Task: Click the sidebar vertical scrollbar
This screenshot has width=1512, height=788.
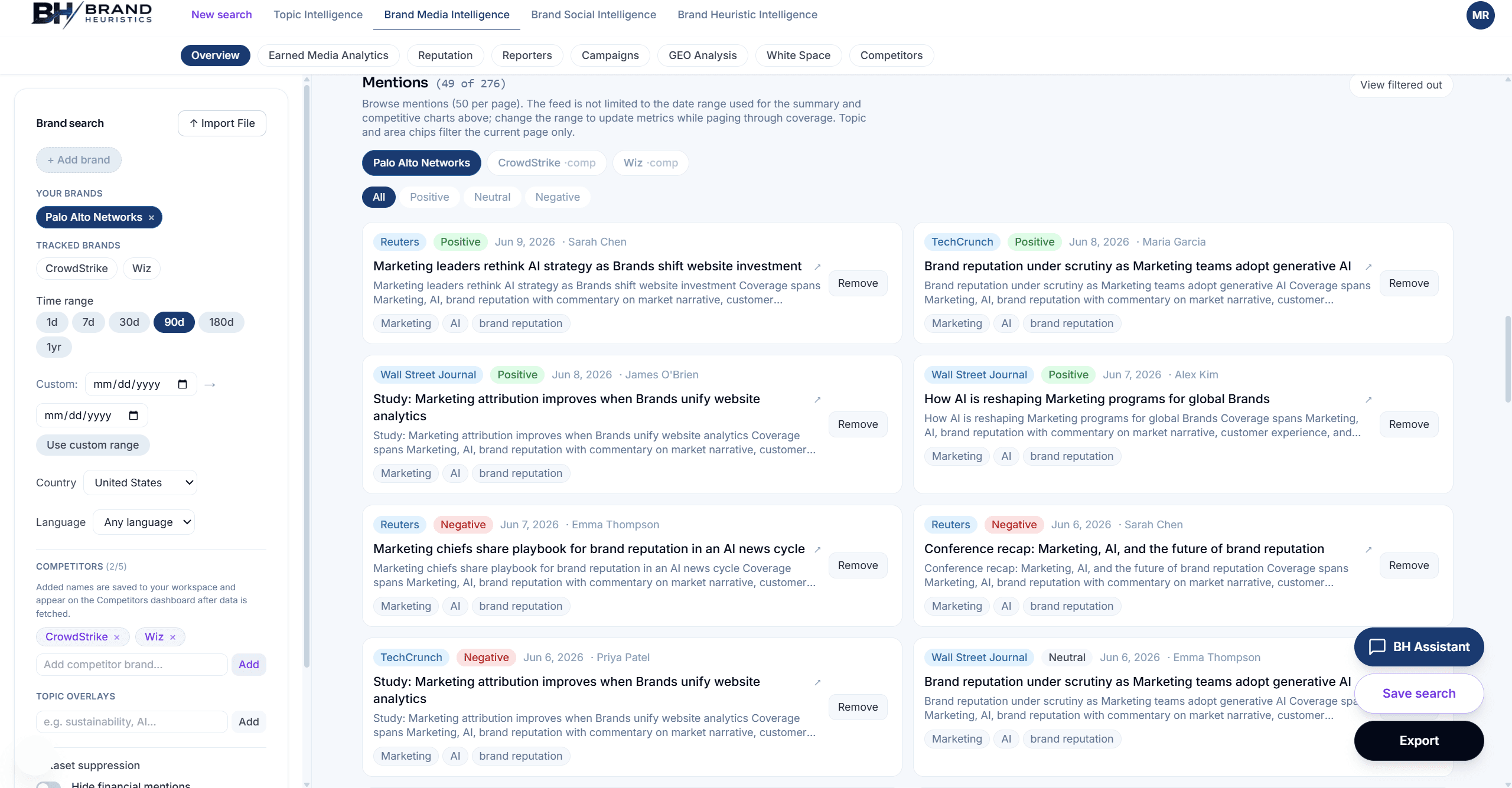Action: pos(307,378)
